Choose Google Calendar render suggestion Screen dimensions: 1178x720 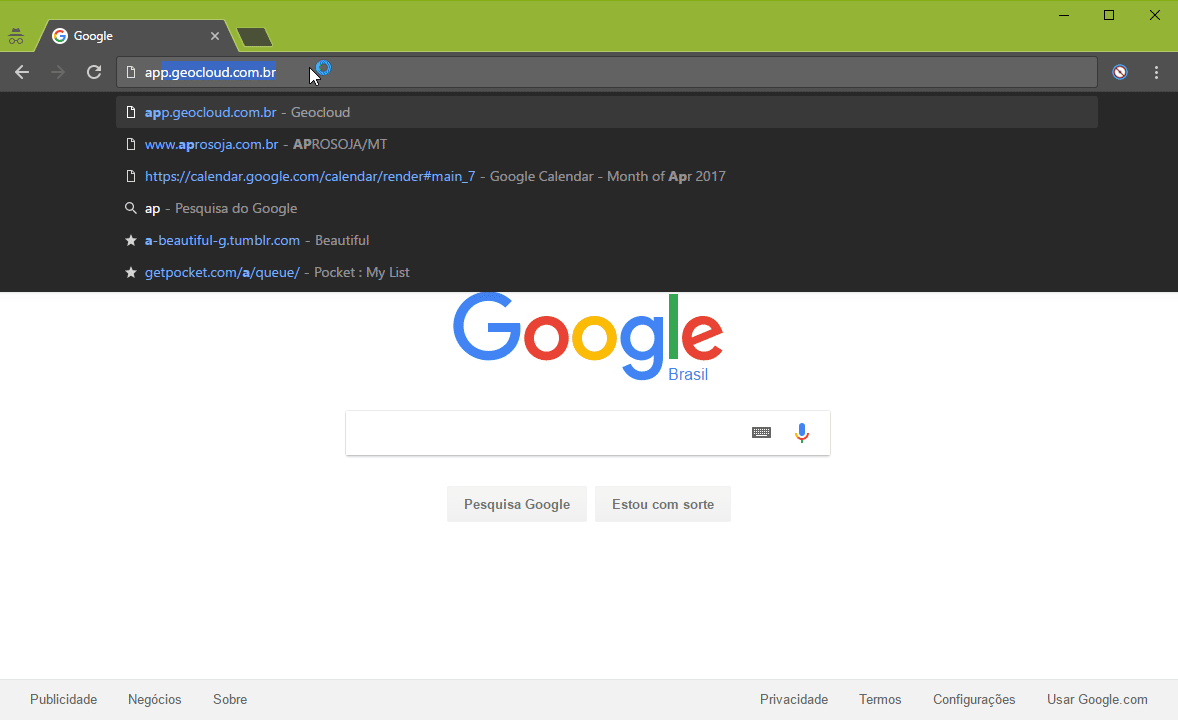coord(607,177)
